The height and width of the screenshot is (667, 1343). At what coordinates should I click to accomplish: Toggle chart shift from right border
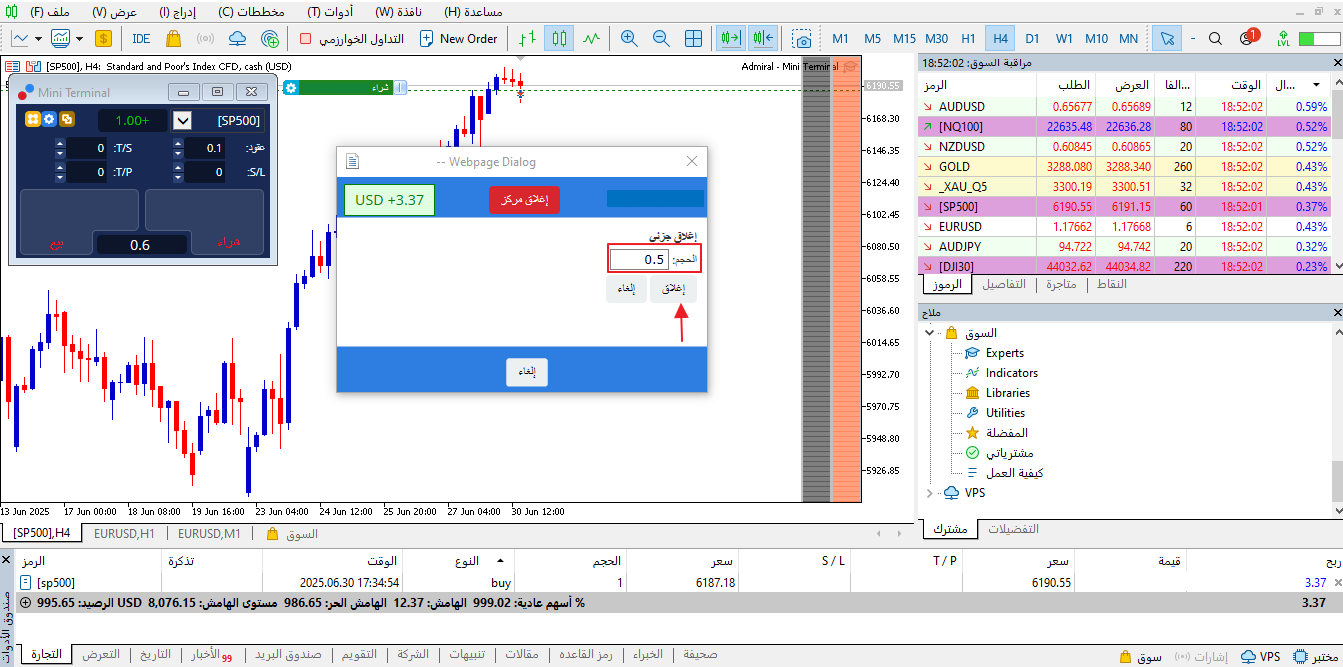764,39
